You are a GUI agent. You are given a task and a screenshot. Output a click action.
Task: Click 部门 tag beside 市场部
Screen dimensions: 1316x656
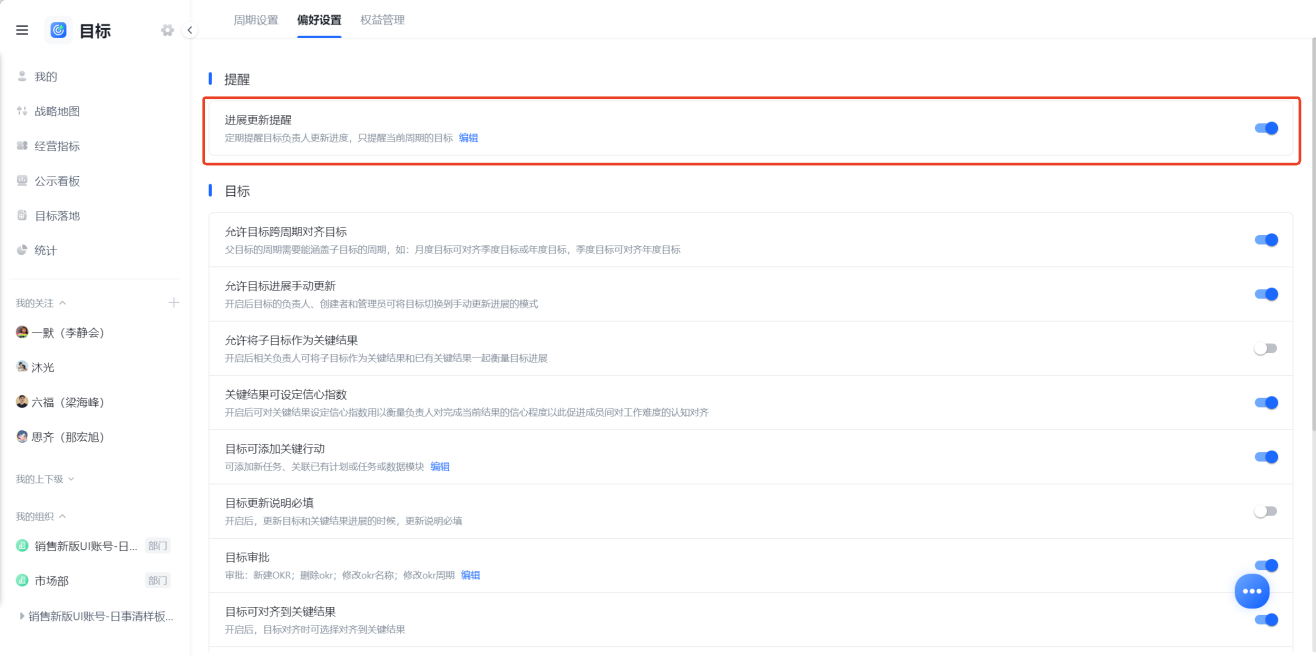tap(158, 581)
